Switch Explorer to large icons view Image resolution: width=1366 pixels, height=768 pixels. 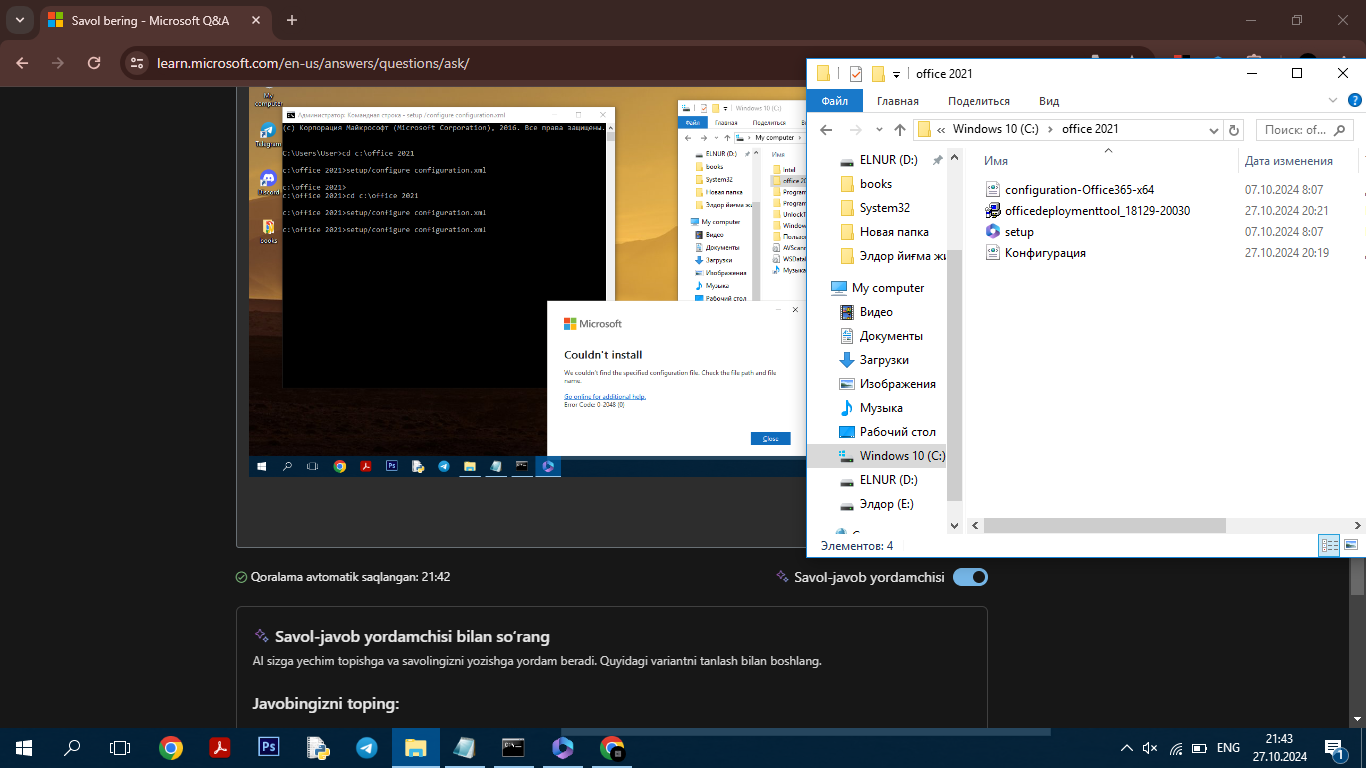pos(1351,545)
